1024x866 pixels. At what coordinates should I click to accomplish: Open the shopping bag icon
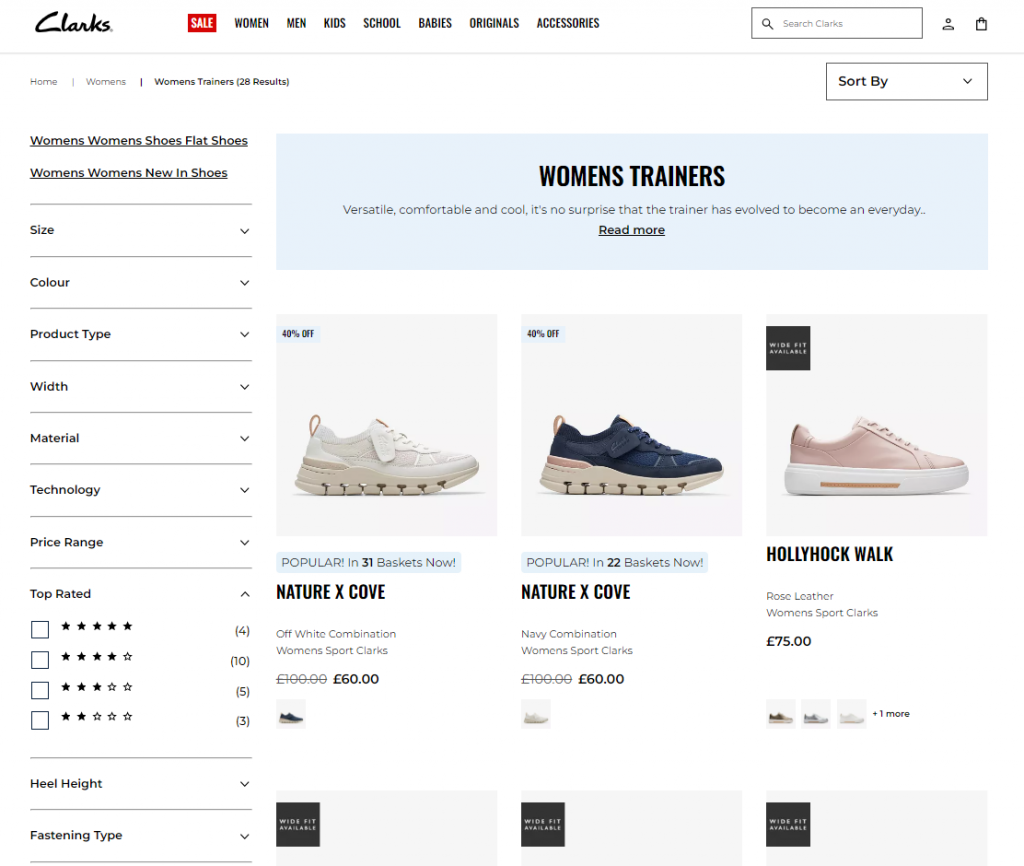point(981,24)
